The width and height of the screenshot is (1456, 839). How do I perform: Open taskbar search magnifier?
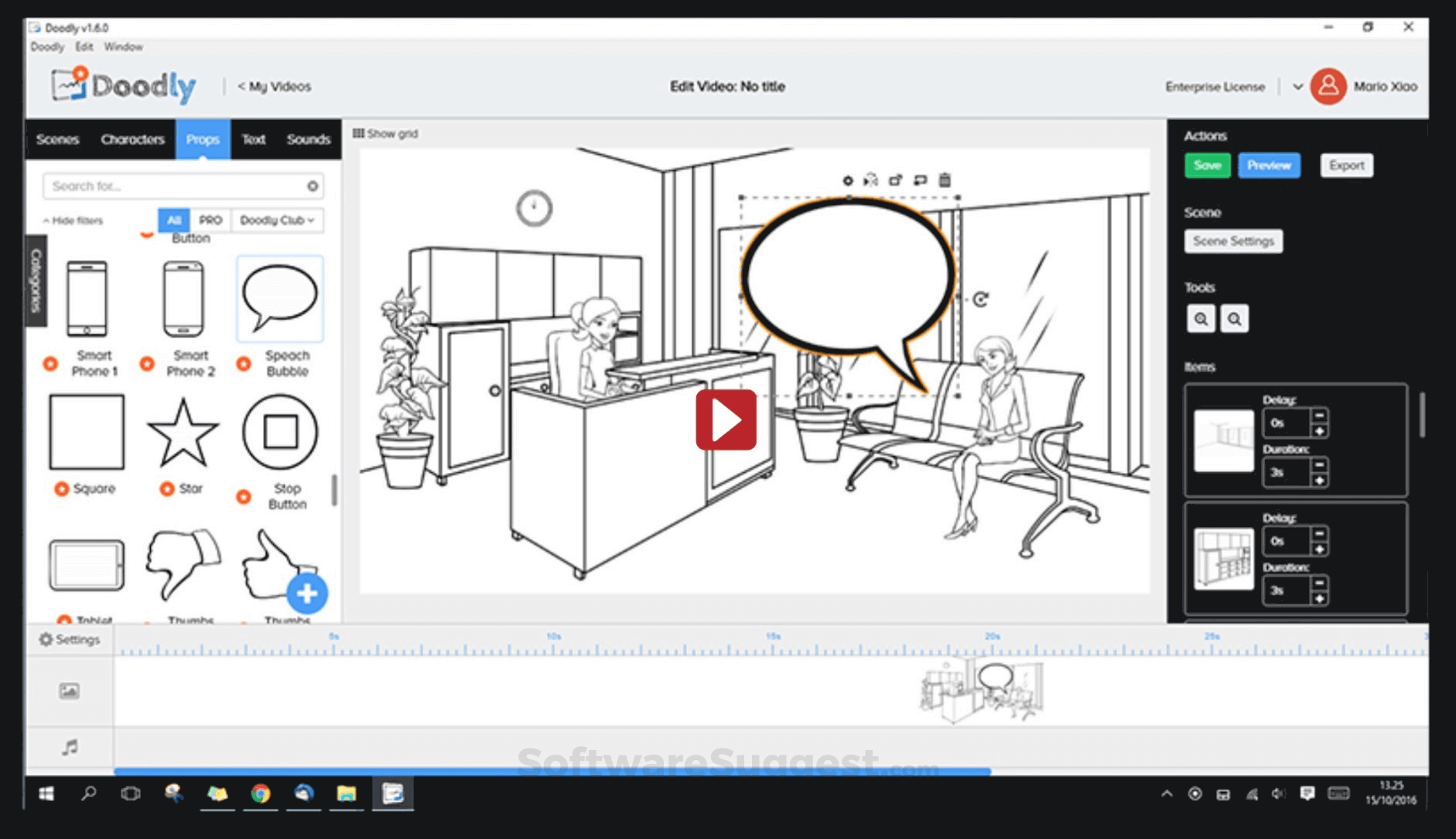point(89,793)
